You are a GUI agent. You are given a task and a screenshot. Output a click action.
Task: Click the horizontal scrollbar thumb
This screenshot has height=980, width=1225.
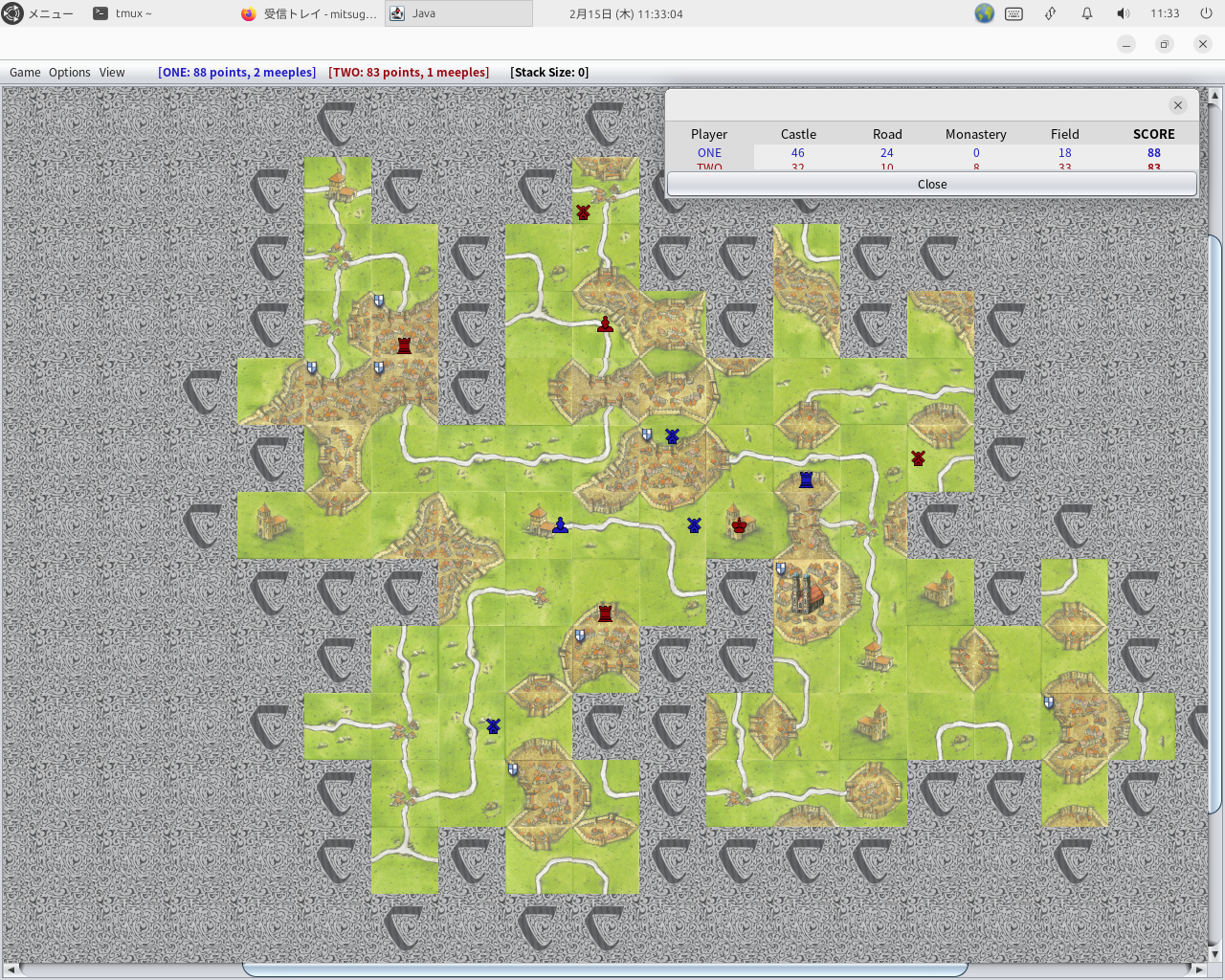605,969
